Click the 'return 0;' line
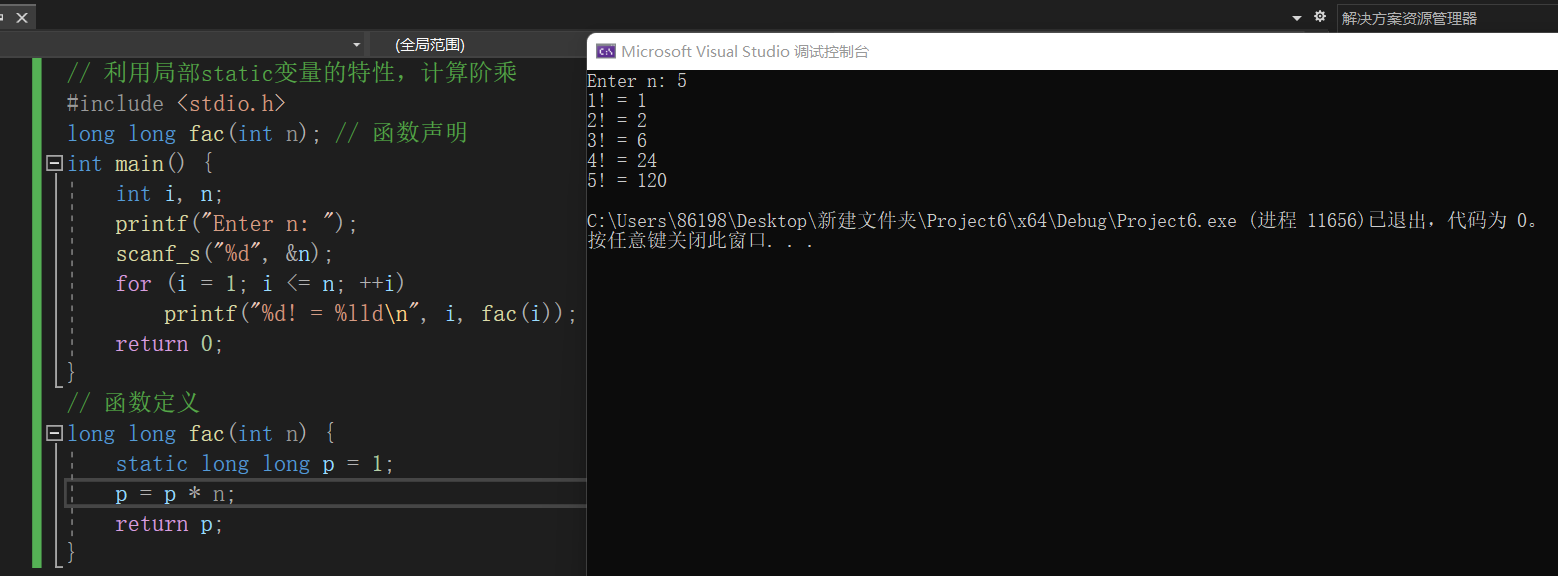 click(x=169, y=344)
